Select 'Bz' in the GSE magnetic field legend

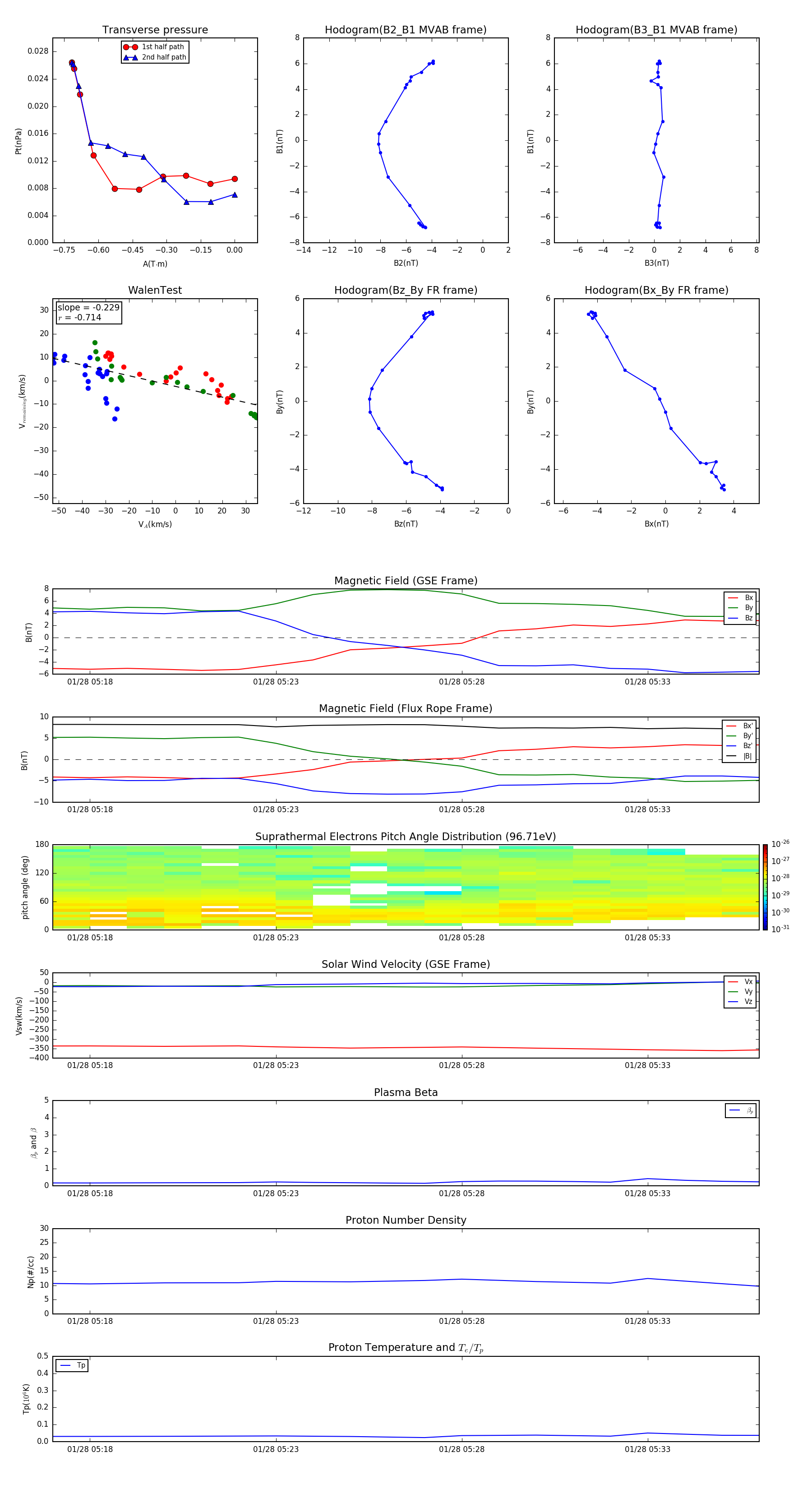(740, 619)
